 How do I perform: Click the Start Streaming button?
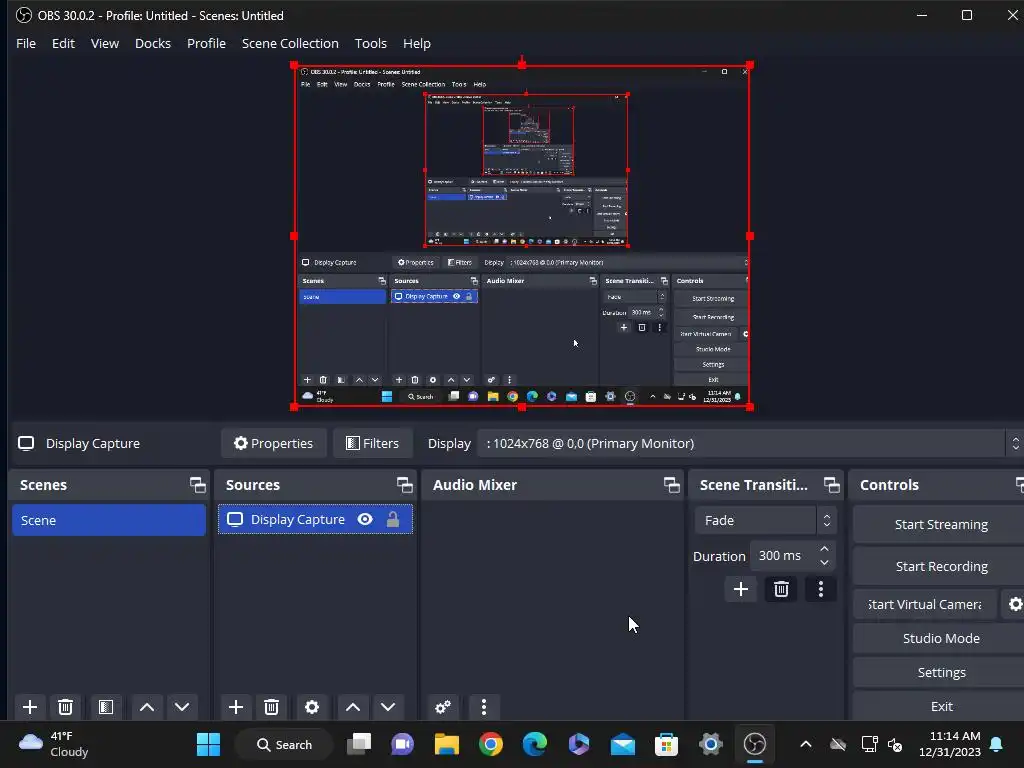[940, 524]
